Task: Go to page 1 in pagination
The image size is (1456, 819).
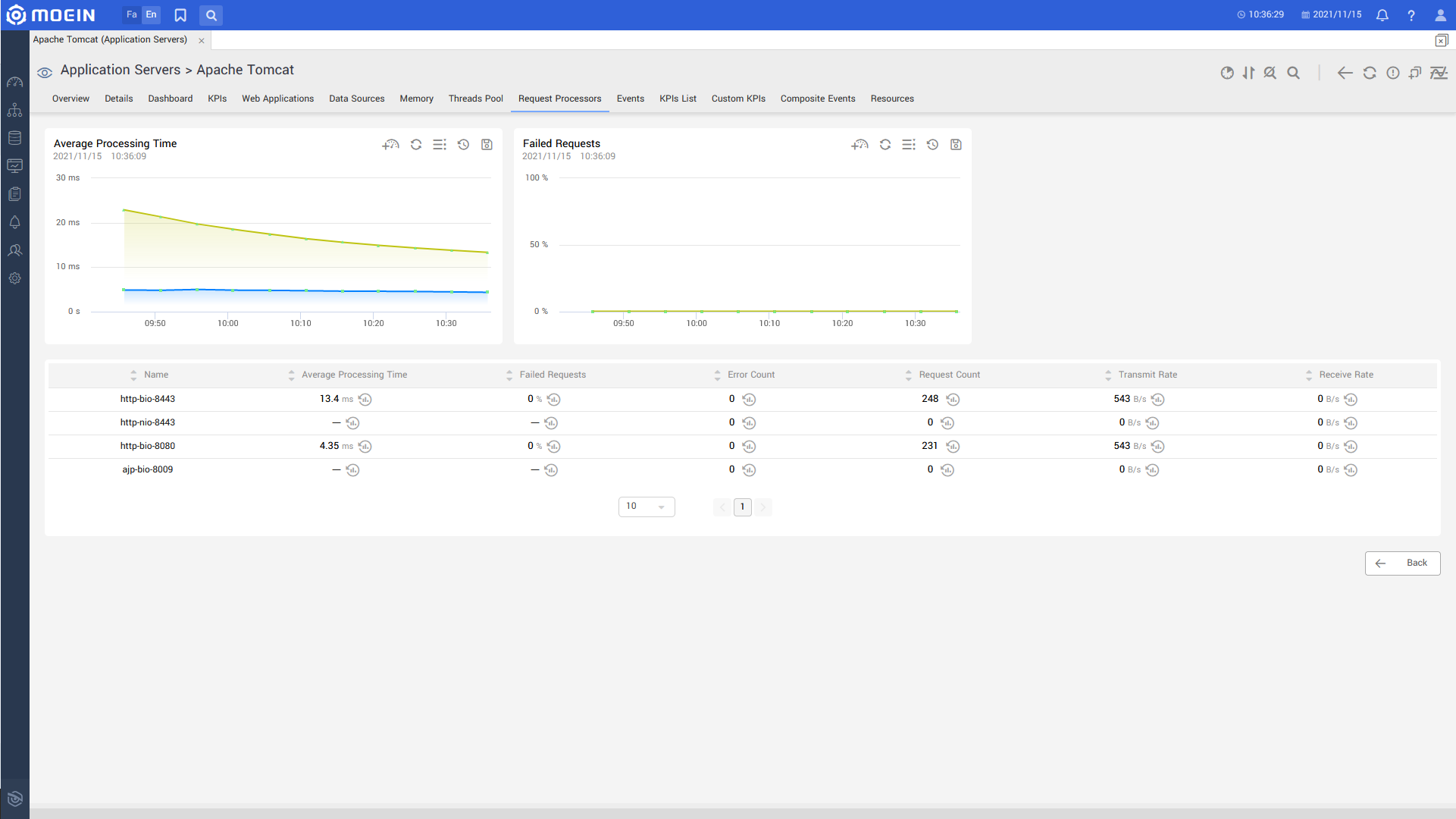Action: coord(743,507)
